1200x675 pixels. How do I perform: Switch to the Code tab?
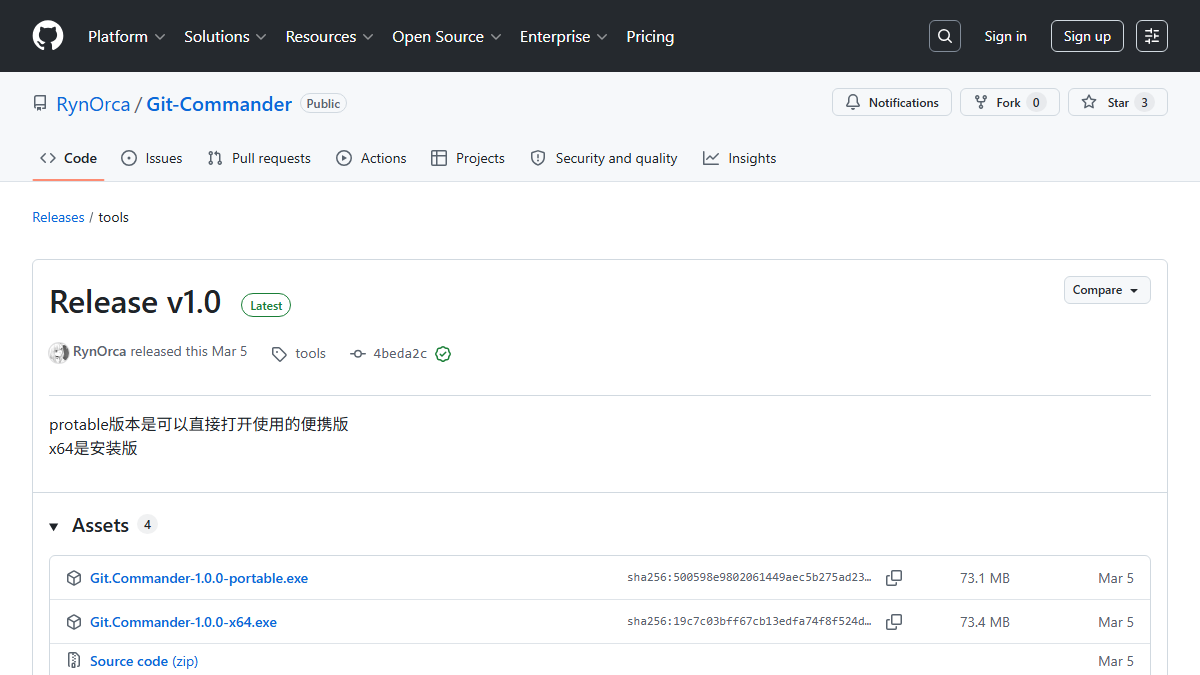pos(68,158)
